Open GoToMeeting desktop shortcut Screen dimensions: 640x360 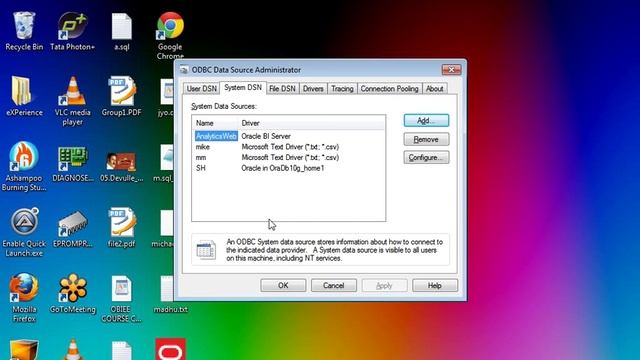(73, 293)
